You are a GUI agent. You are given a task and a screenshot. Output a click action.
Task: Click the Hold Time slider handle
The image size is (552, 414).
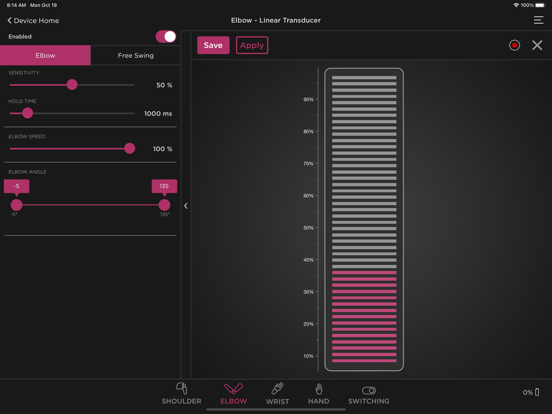coord(27,113)
